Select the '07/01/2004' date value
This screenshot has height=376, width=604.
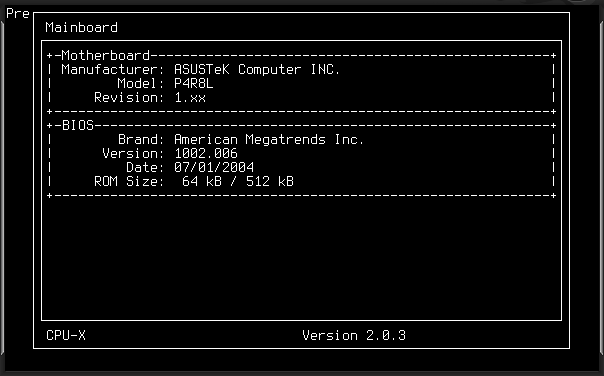(214, 168)
